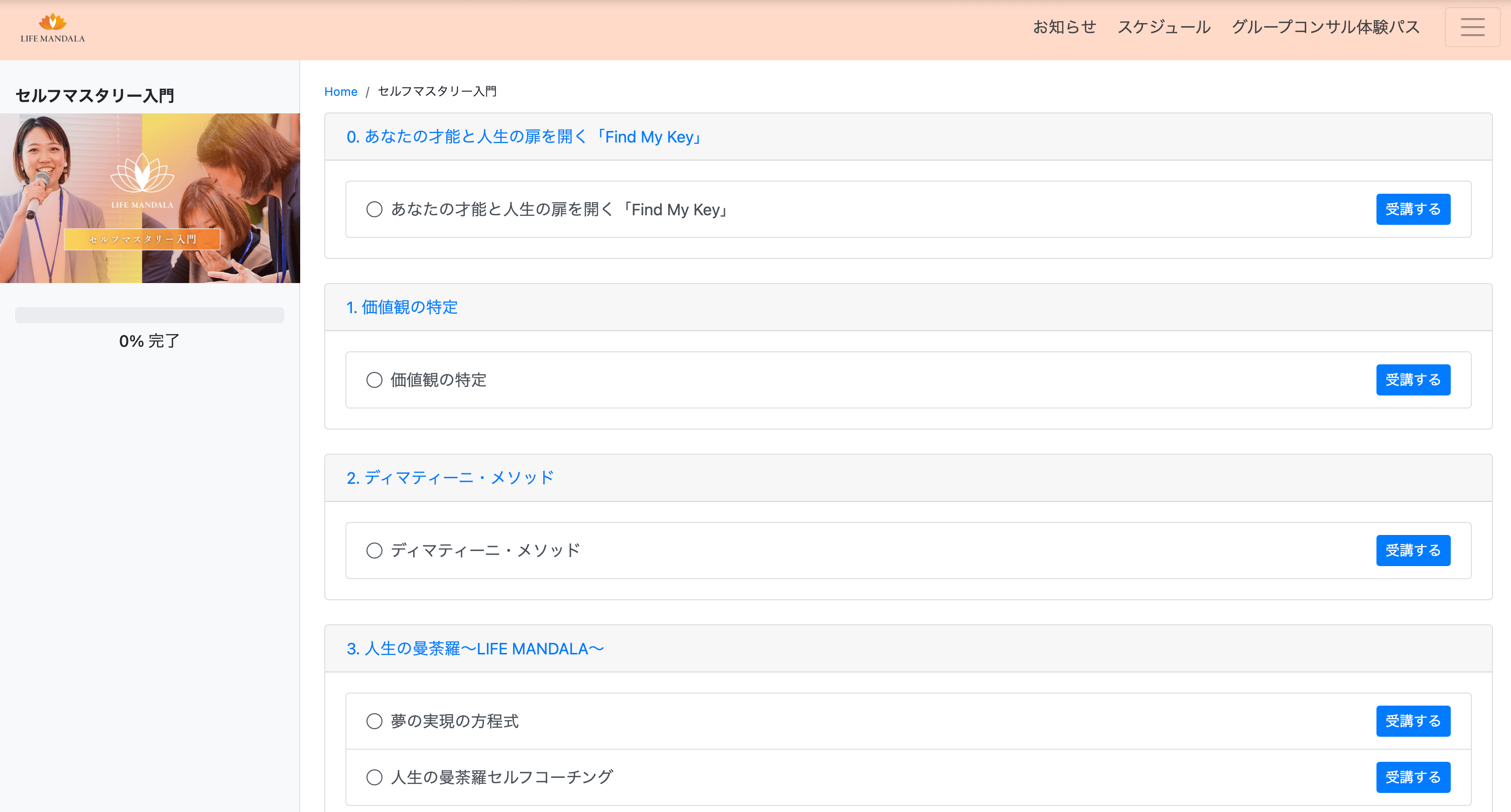Open スケジュール in top navigation
1511x812 pixels.
pyautogui.click(x=1164, y=27)
